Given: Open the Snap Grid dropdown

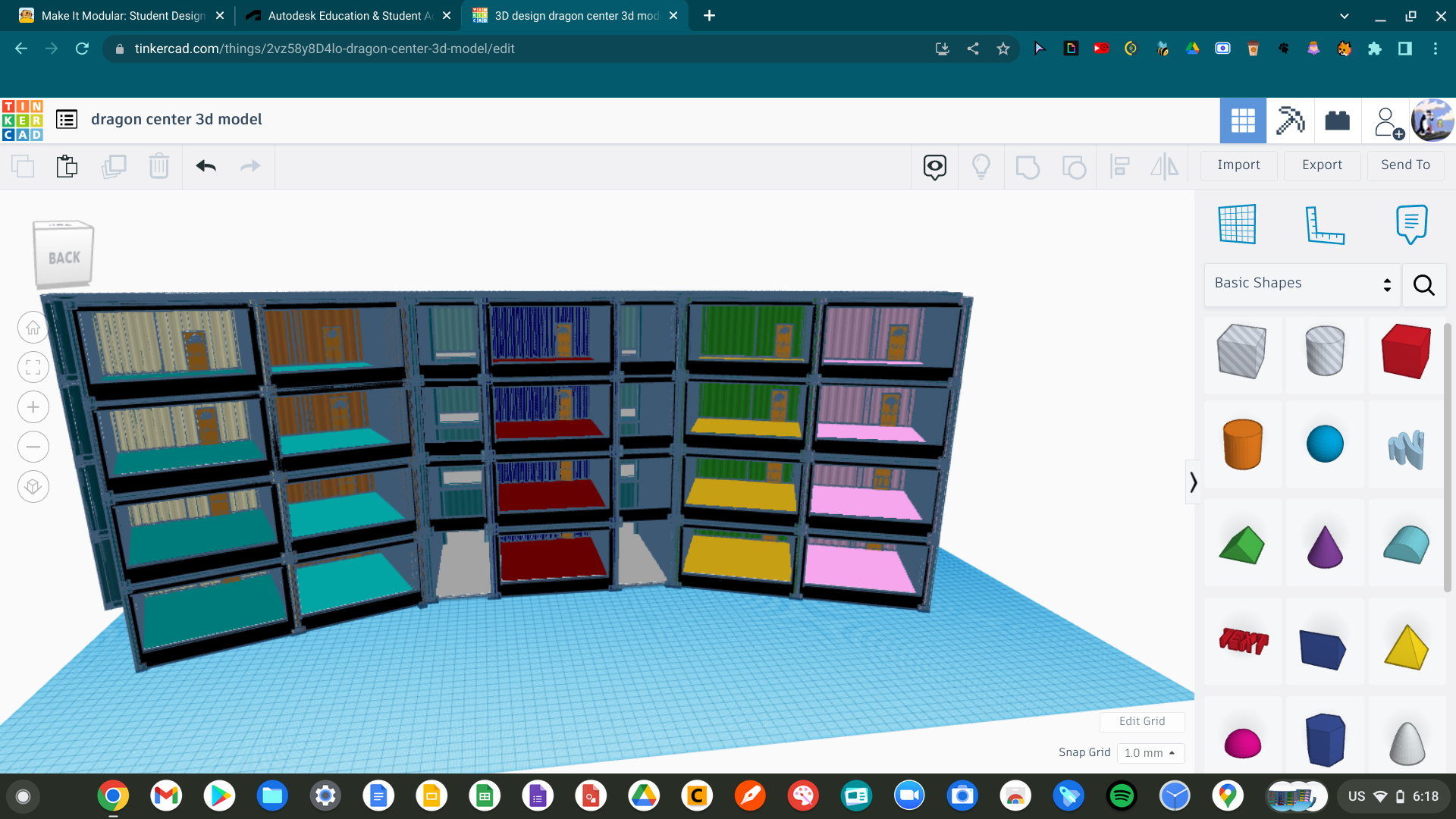Looking at the screenshot, I should pos(1149,752).
